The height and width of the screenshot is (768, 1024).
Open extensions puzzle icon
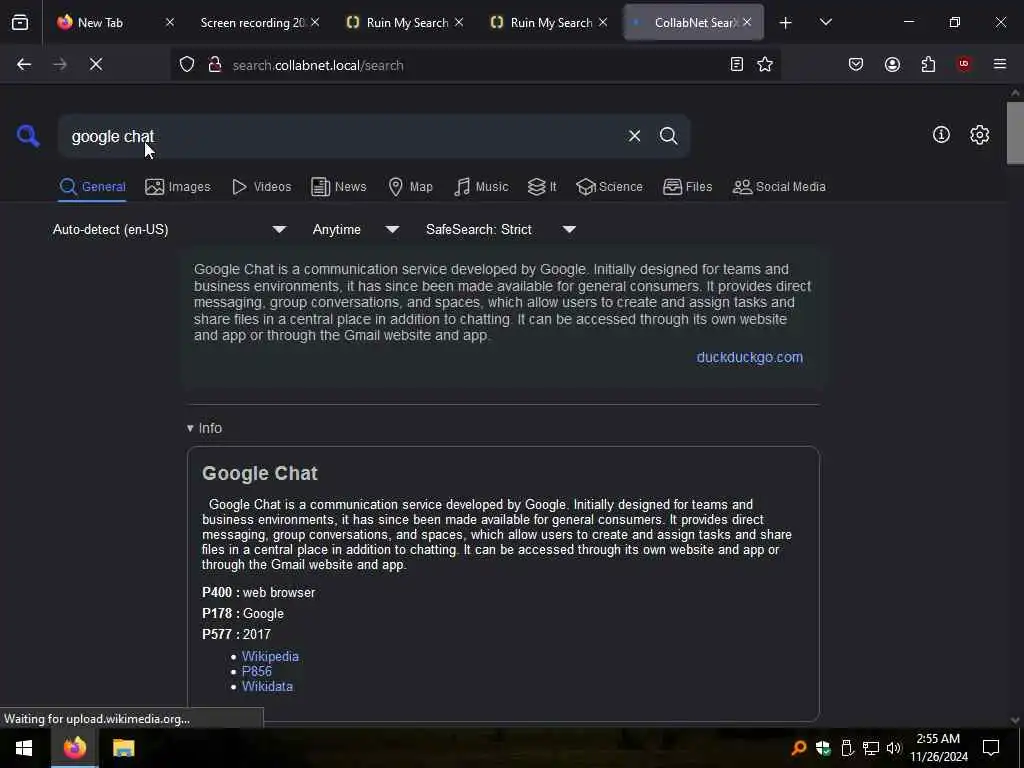click(x=928, y=64)
